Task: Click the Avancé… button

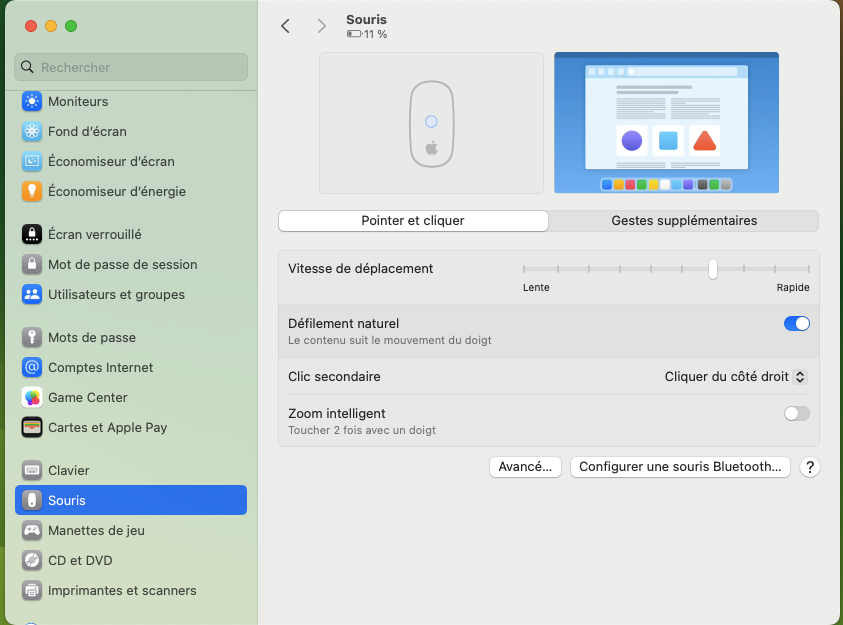Action: click(525, 467)
